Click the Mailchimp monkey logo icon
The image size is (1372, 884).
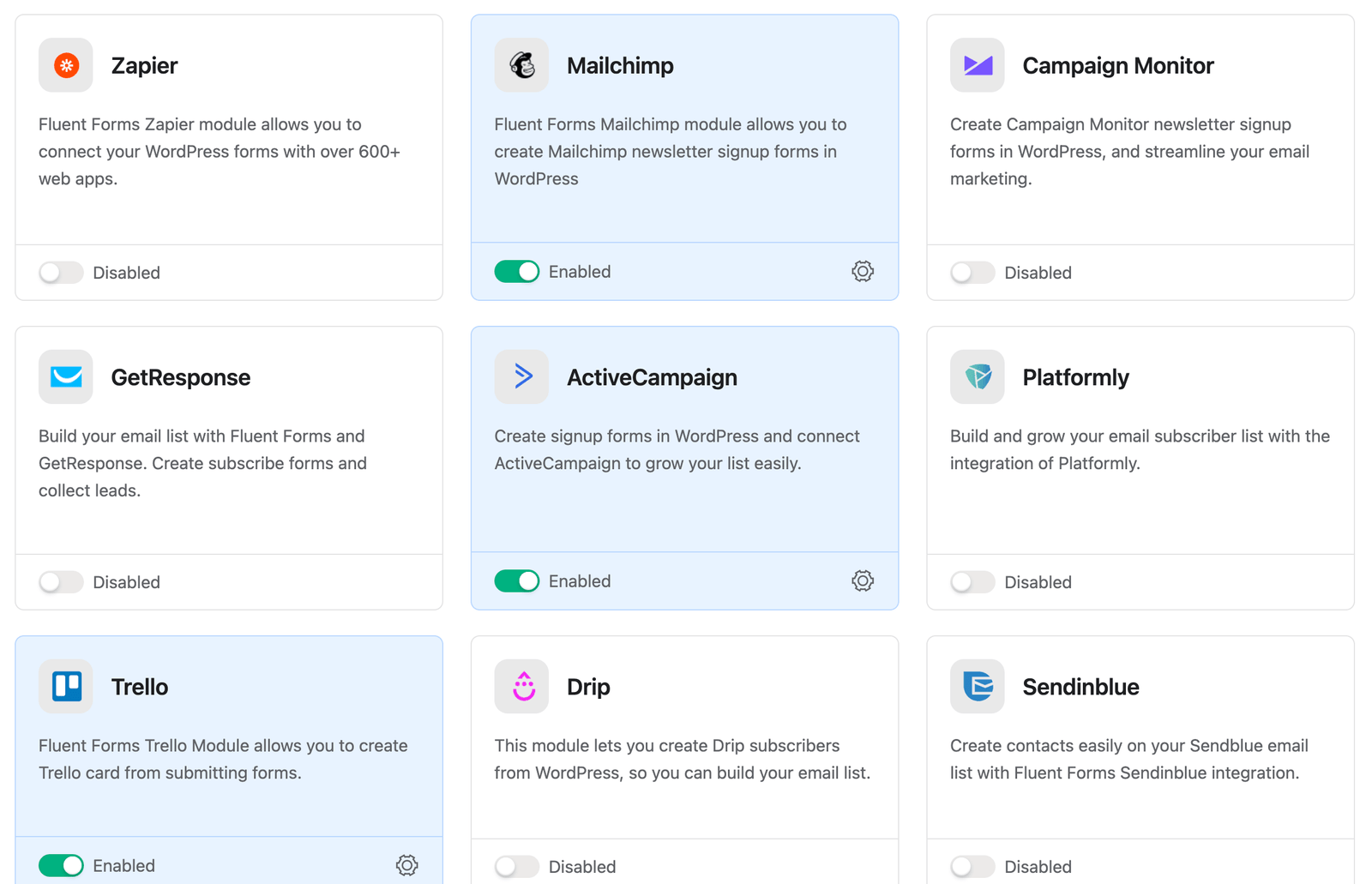pos(521,65)
